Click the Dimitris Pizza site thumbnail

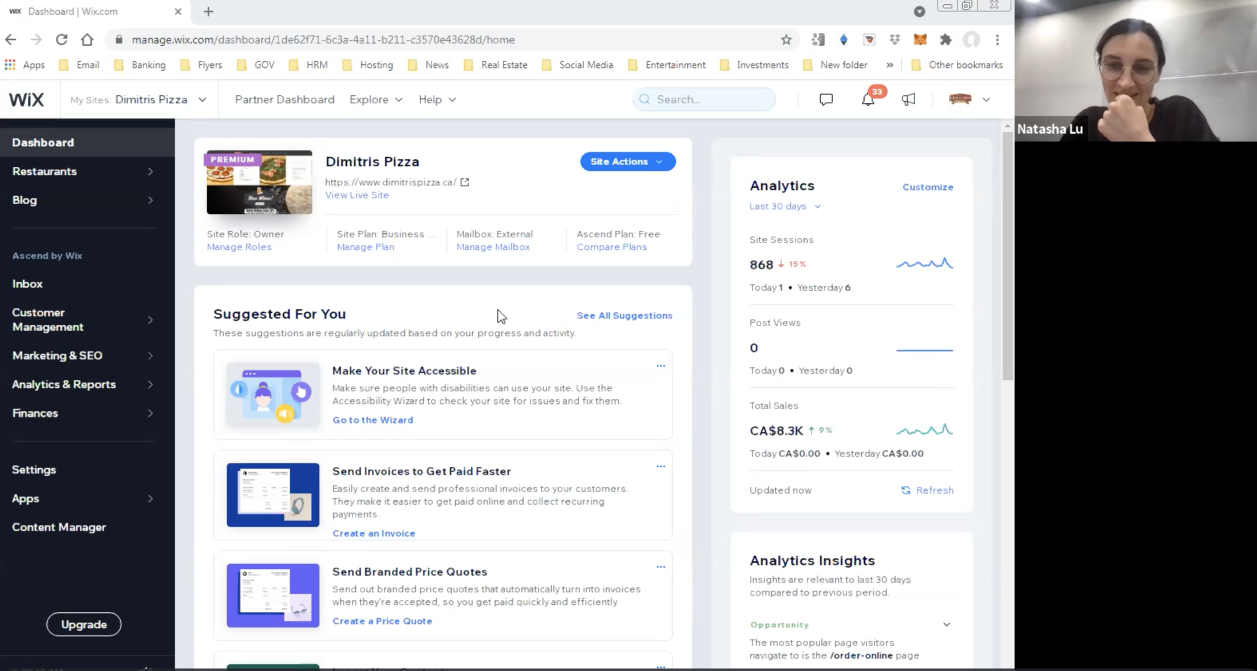259,182
